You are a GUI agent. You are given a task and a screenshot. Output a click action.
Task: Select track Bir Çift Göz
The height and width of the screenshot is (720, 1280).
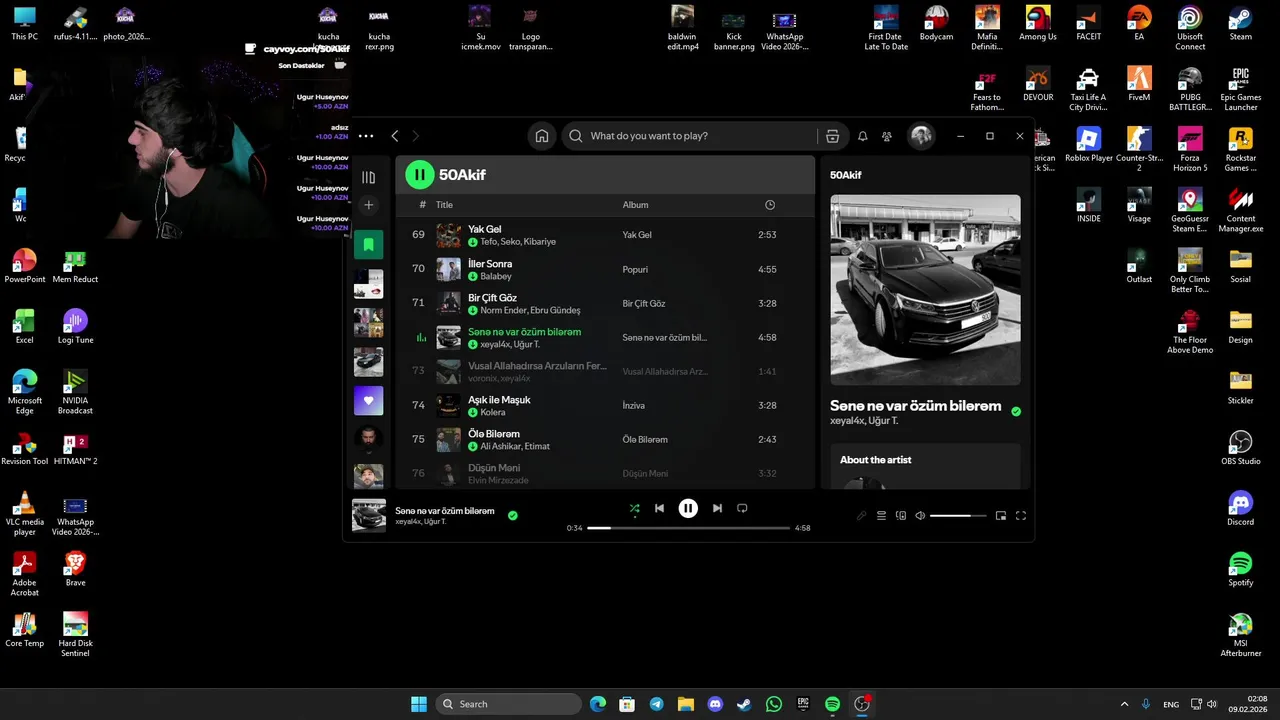coord(605,303)
